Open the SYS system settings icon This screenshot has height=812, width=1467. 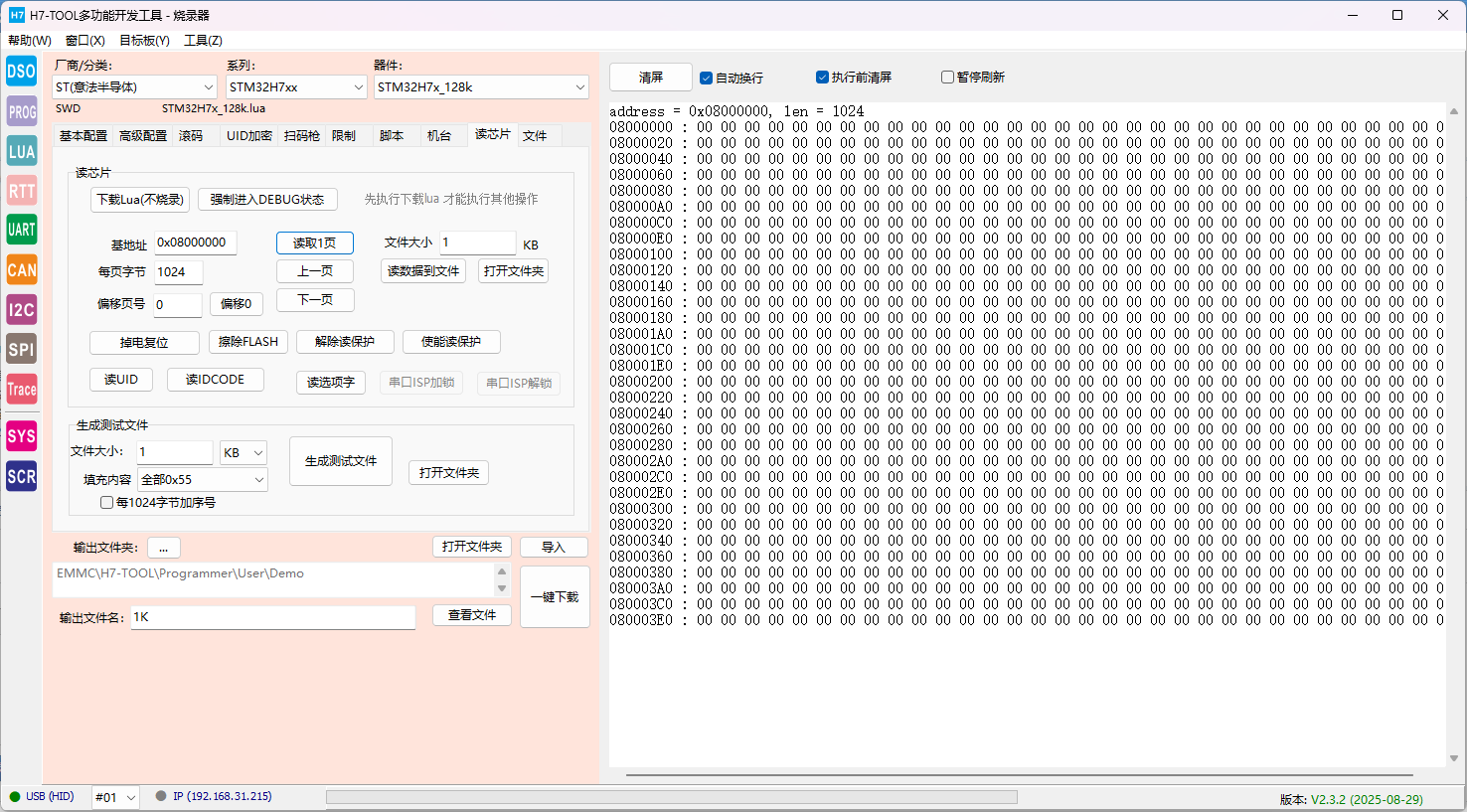(x=21, y=435)
